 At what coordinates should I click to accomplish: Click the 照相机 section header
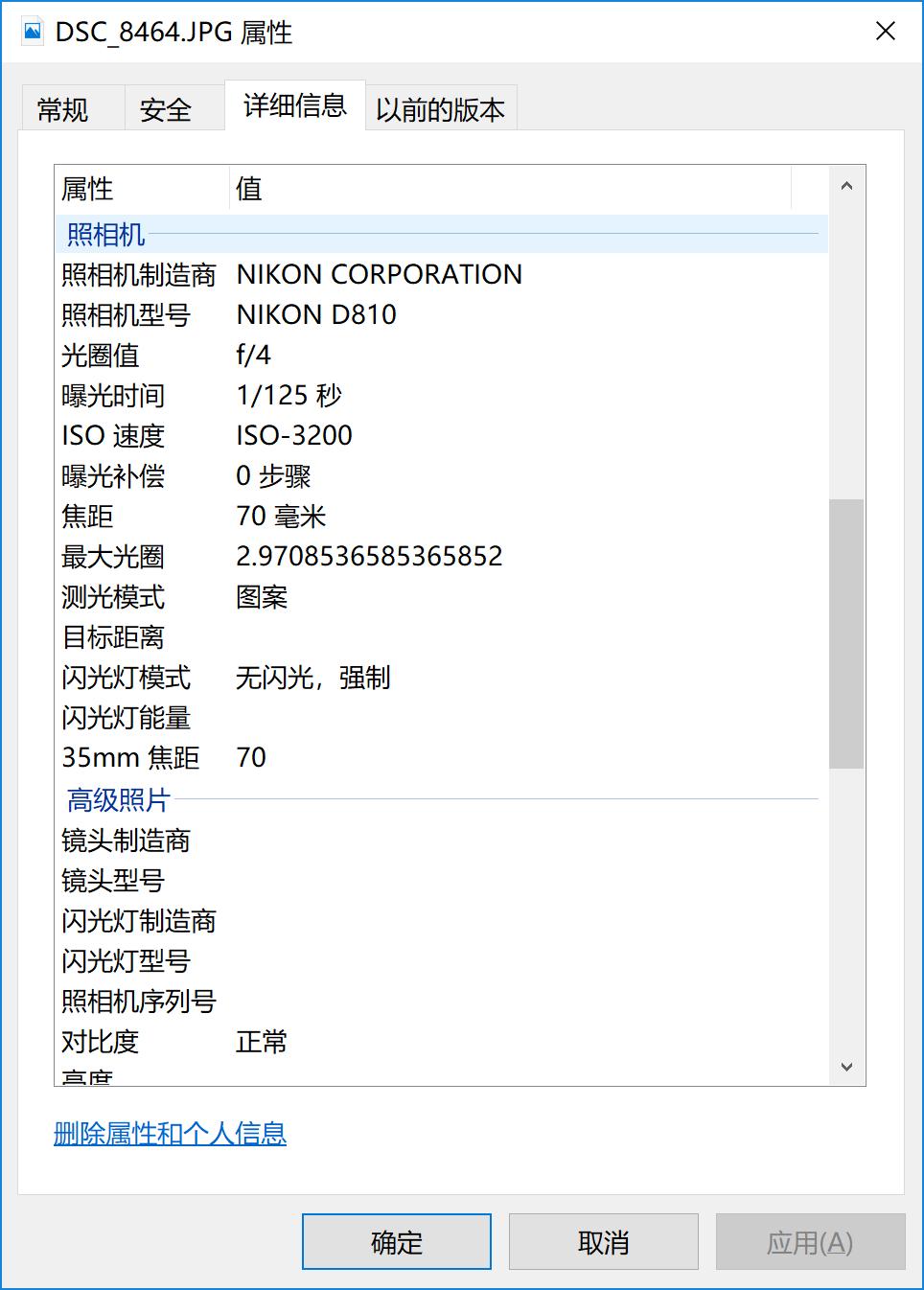tap(104, 233)
